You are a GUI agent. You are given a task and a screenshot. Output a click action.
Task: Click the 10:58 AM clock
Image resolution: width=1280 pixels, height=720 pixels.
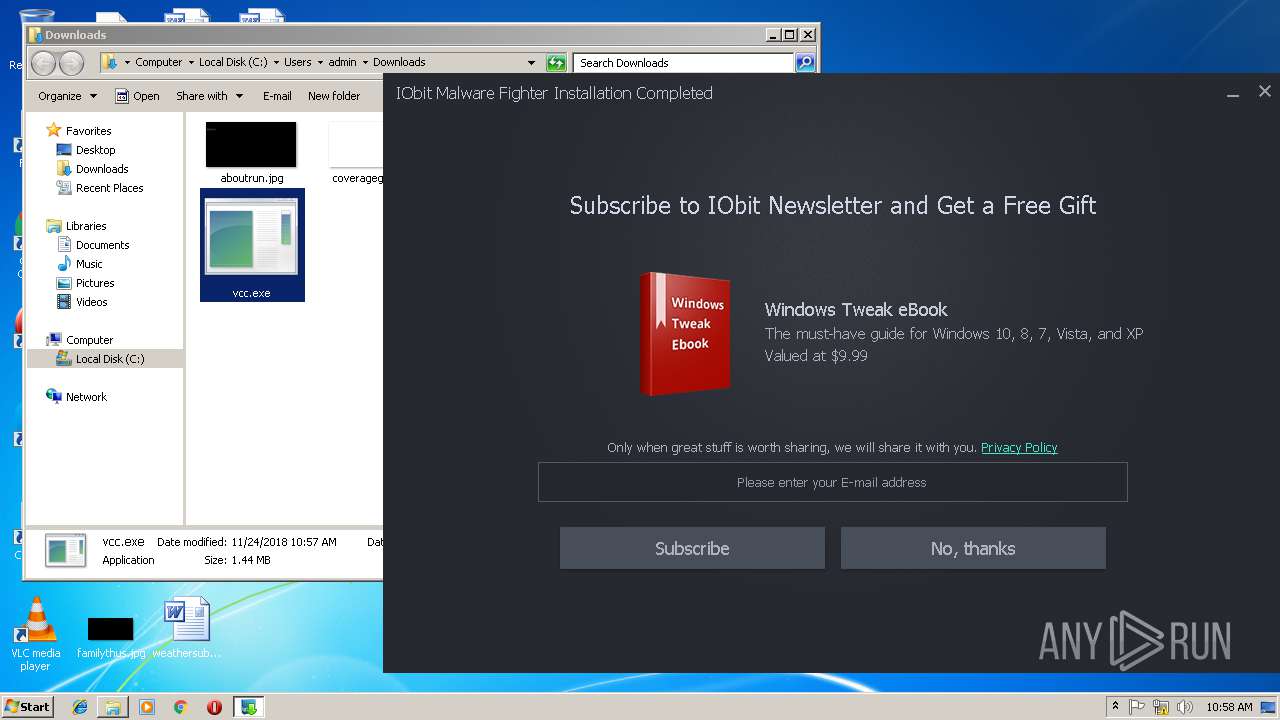point(1229,707)
